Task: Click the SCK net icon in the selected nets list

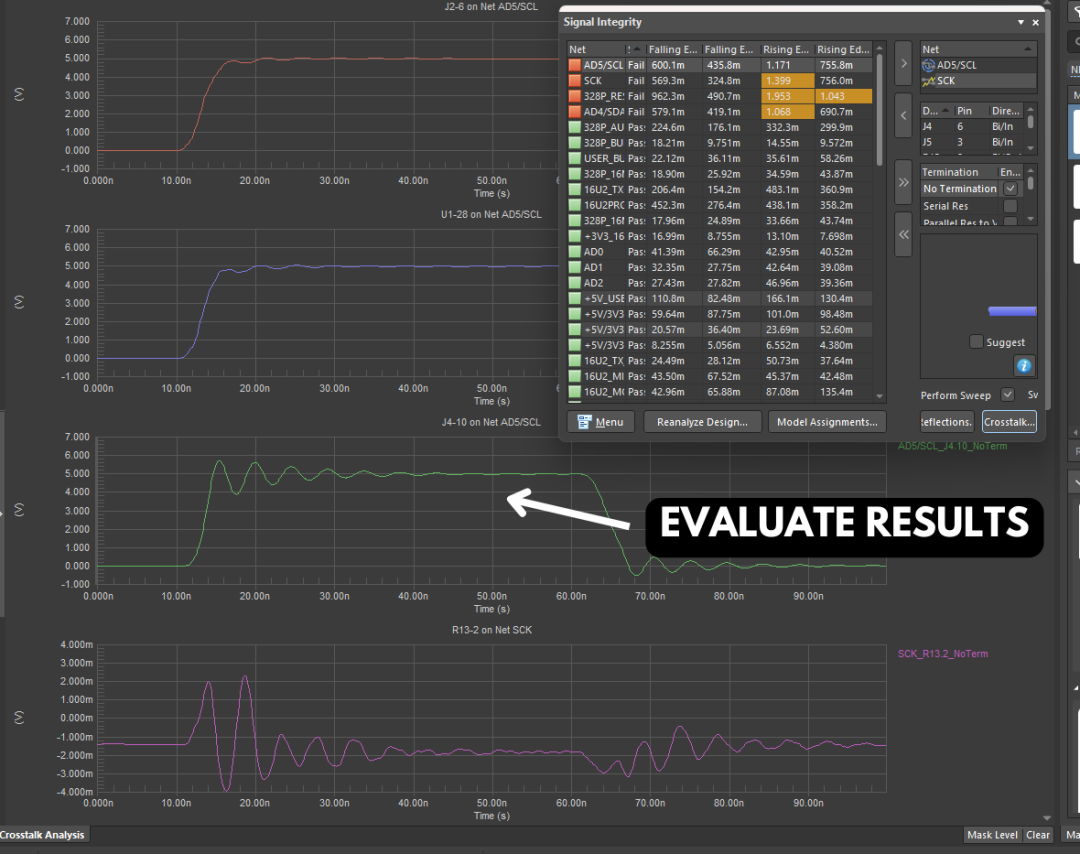Action: coord(928,80)
